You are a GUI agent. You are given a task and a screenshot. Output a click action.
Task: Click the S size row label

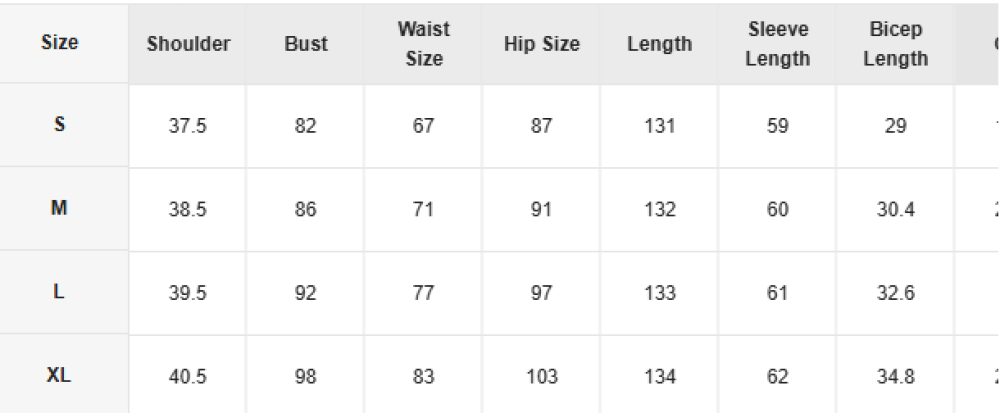pos(59,124)
